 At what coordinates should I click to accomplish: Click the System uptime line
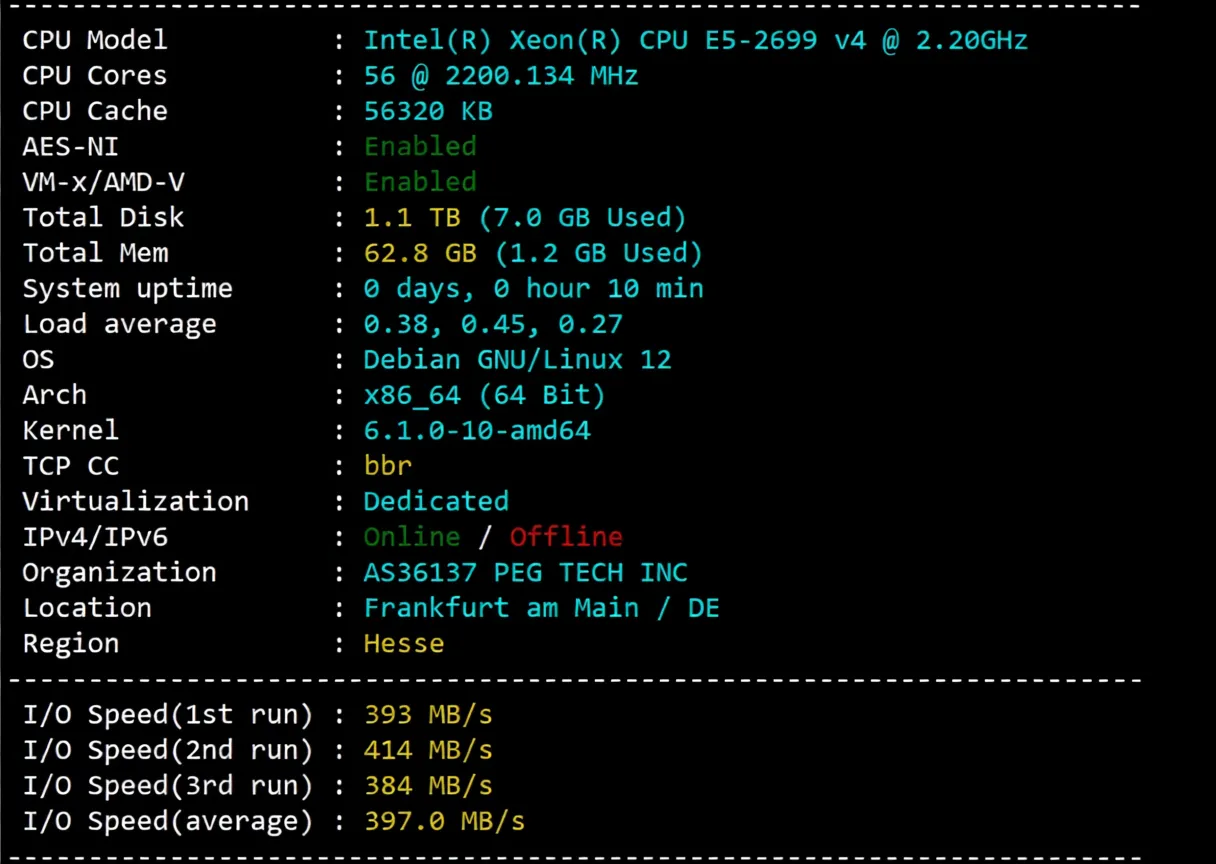pyautogui.click(x=534, y=288)
